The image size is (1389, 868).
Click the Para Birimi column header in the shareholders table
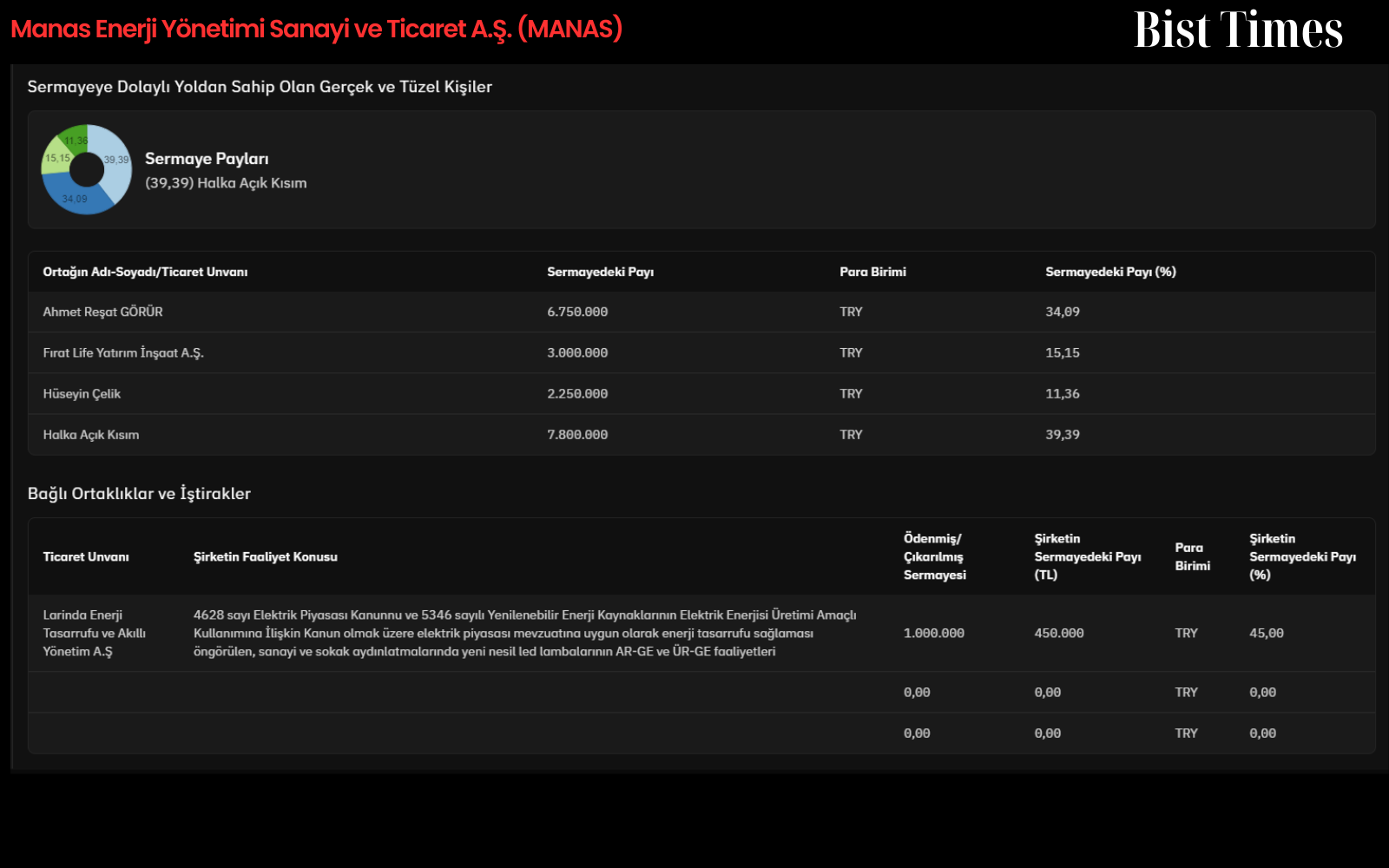[x=872, y=272]
